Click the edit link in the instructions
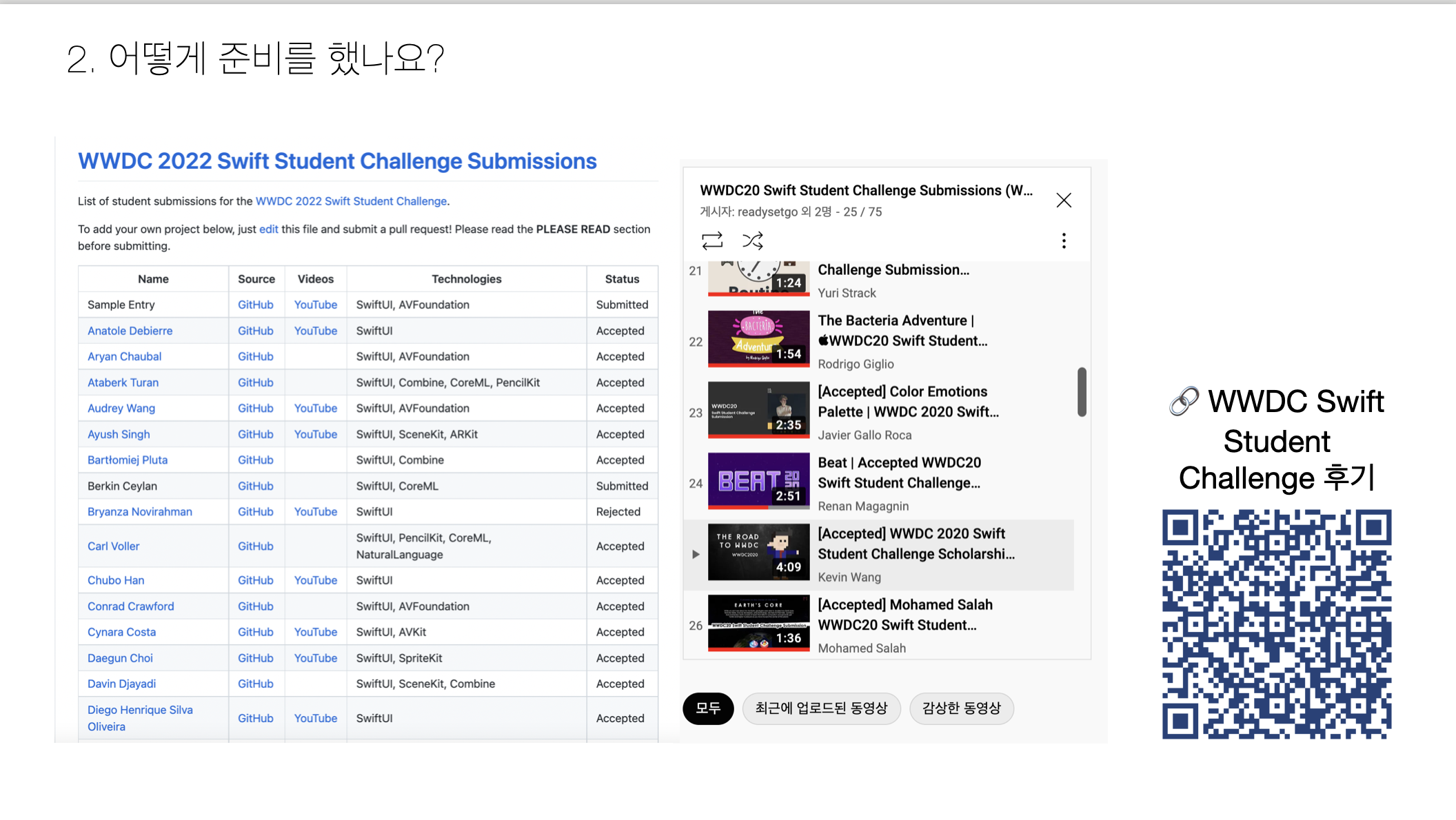This screenshot has width=1456, height=820. tap(268, 229)
